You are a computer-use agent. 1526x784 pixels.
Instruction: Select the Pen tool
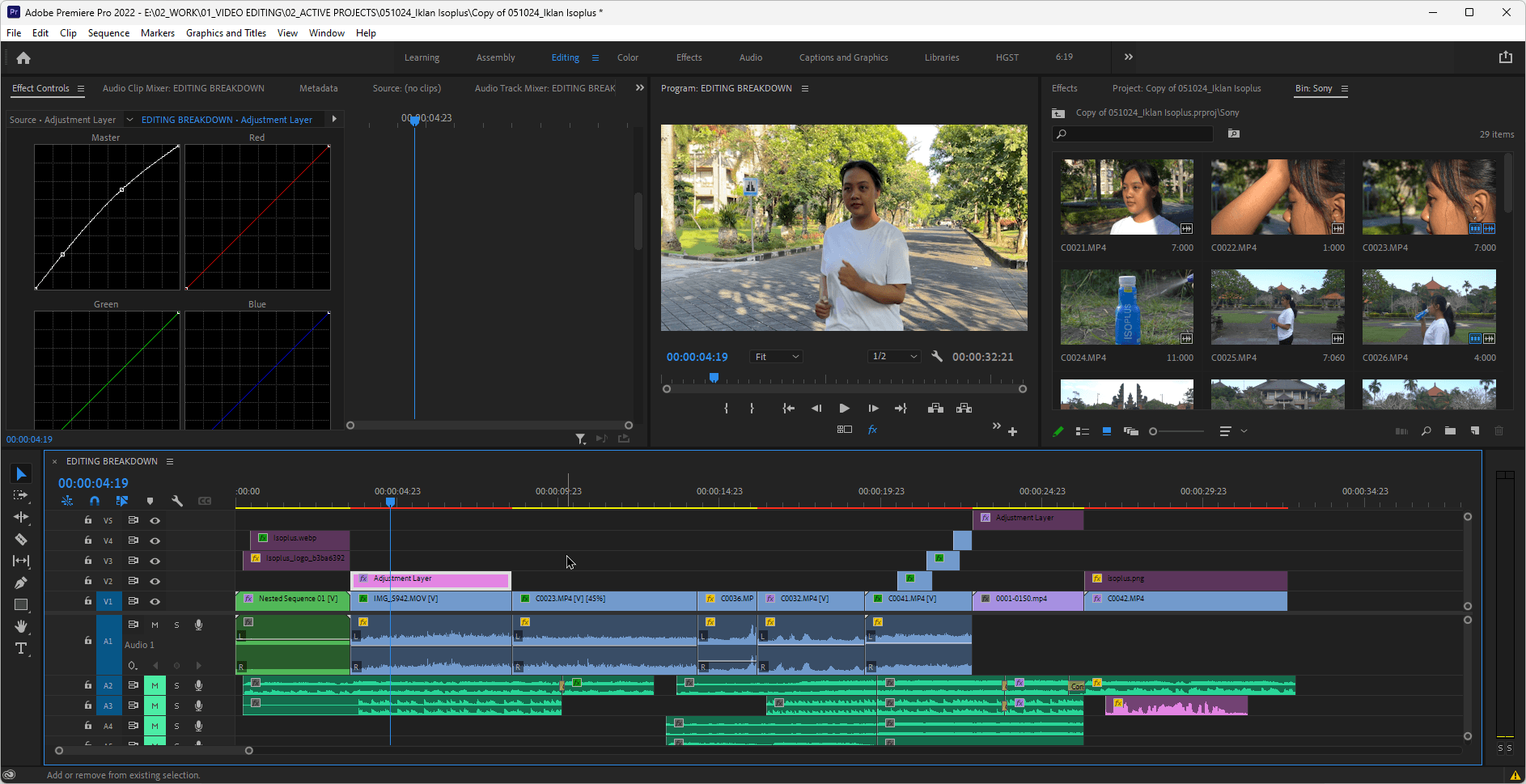(x=21, y=583)
